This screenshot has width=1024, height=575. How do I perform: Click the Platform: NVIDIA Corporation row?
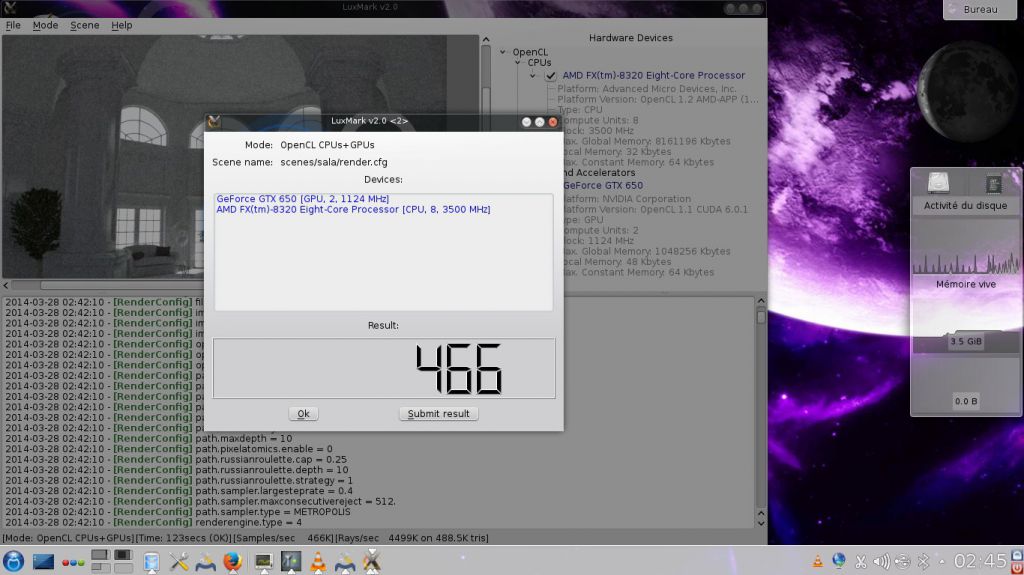tap(626, 199)
